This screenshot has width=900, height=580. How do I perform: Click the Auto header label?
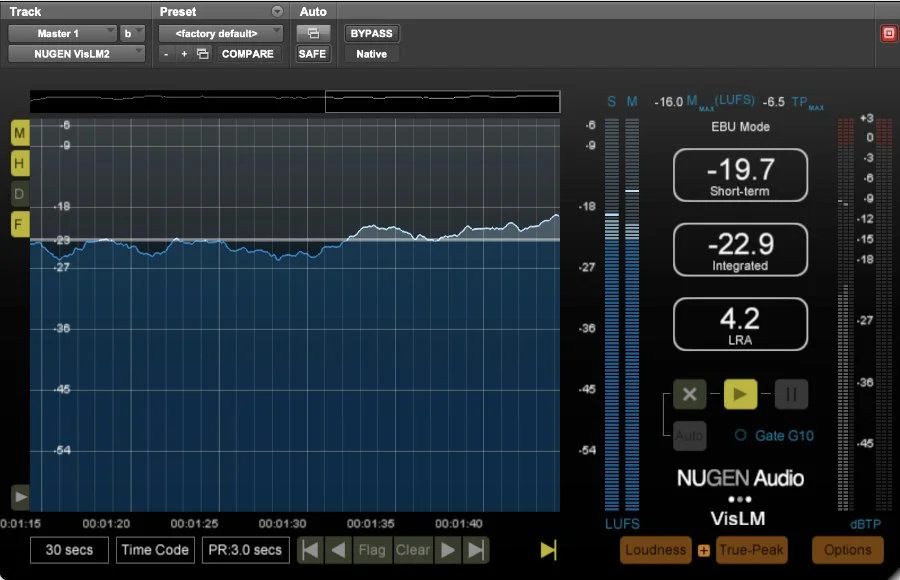click(x=313, y=11)
